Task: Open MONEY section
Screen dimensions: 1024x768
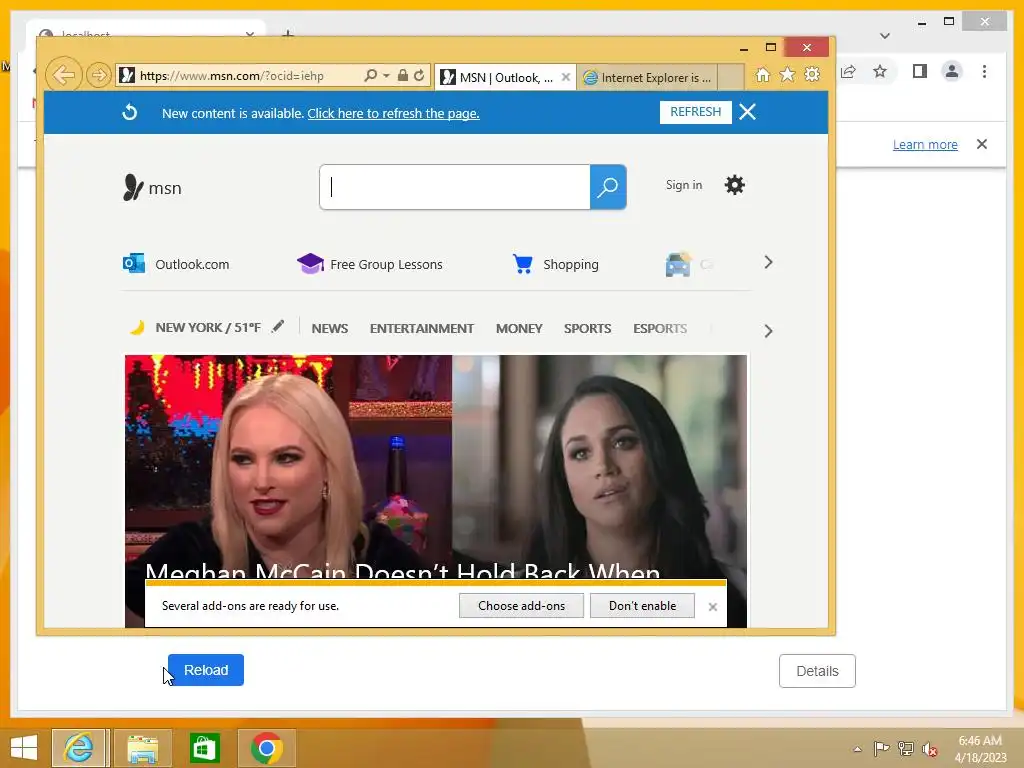Action: [519, 328]
